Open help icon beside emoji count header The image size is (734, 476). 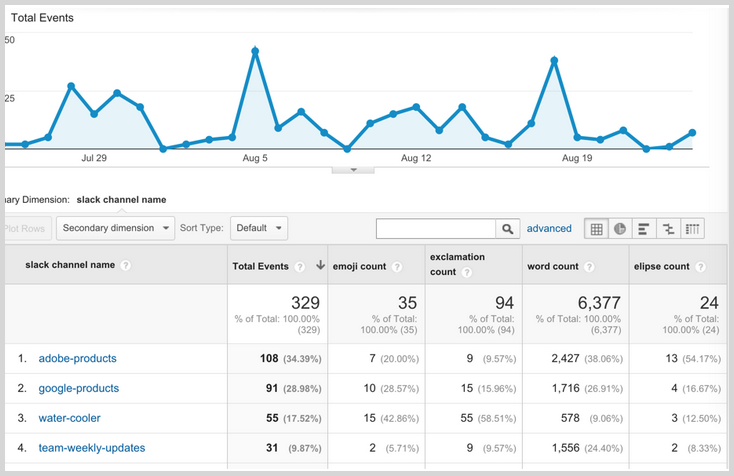tap(397, 267)
